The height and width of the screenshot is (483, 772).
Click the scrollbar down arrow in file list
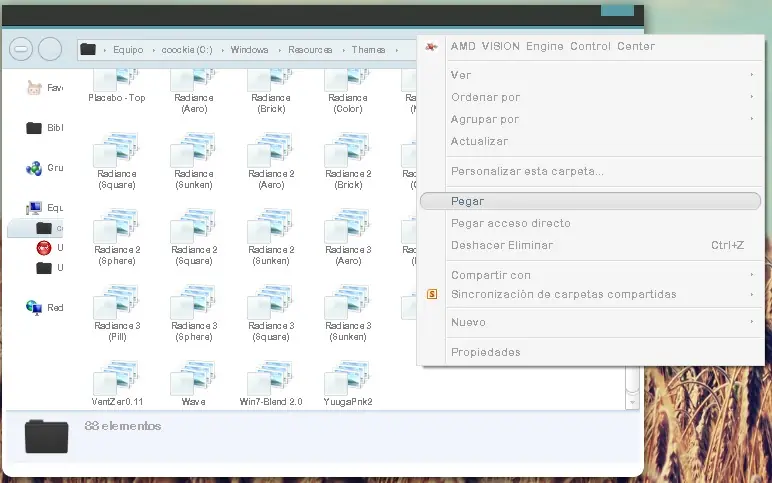632,403
